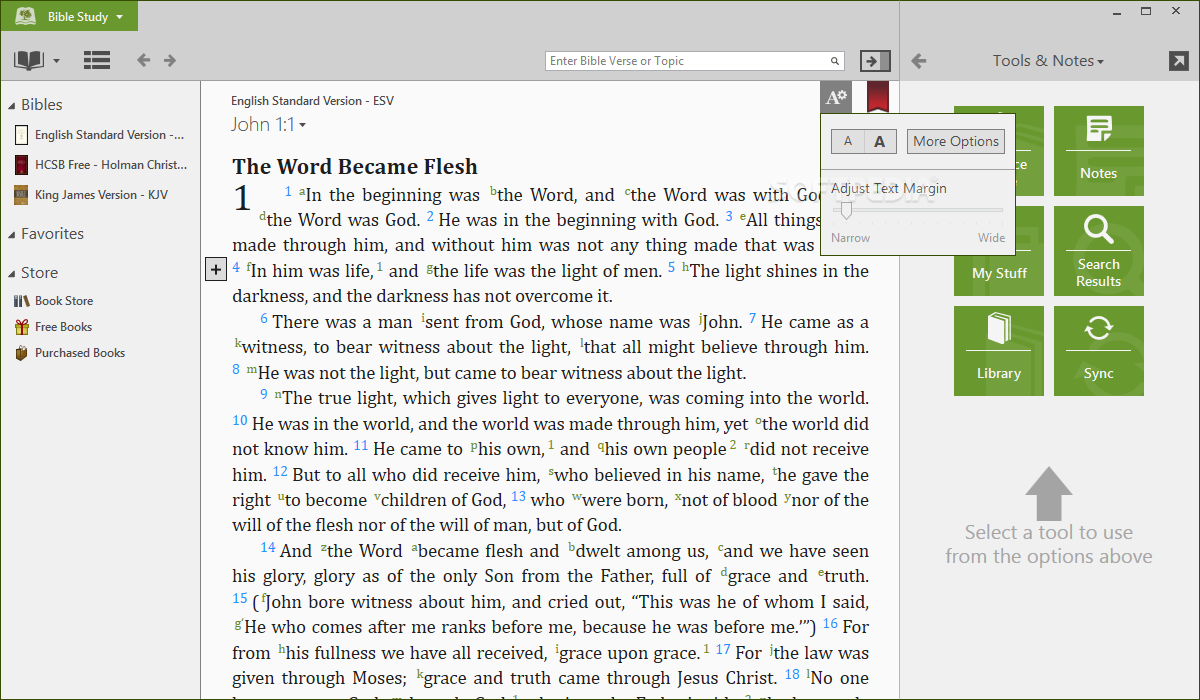Click the large chapter number 1
Image resolution: width=1200 pixels, height=700 pixels.
[241, 198]
